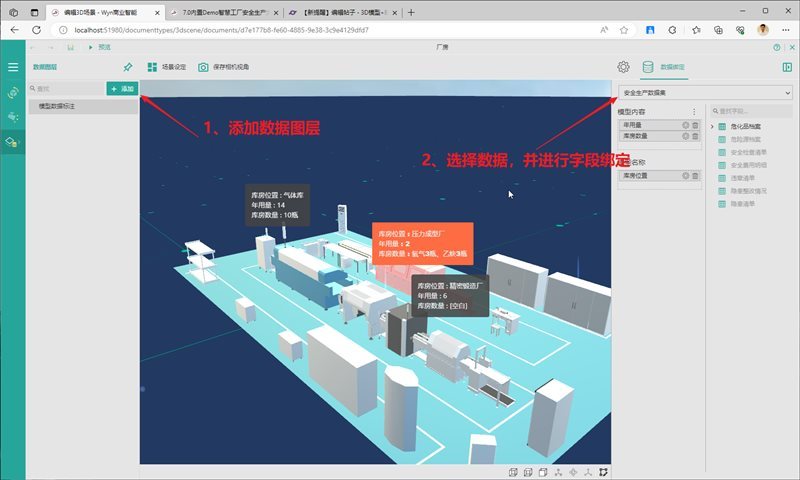800x480 pixels.
Task: Collapse the right panel with the layout icon
Action: coord(787,67)
